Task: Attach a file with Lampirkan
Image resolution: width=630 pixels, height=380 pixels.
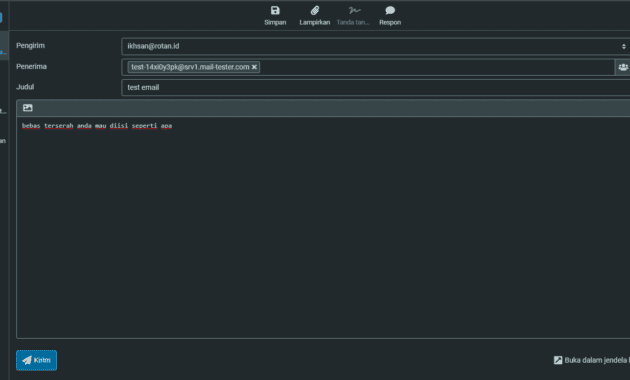Action: click(x=315, y=16)
